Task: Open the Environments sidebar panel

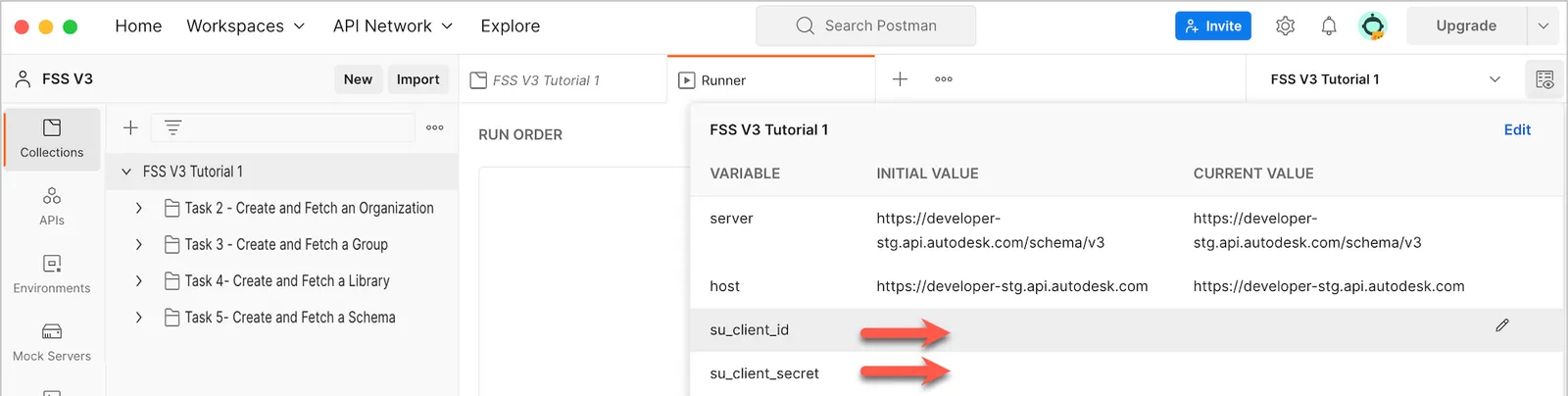Action: [52, 274]
